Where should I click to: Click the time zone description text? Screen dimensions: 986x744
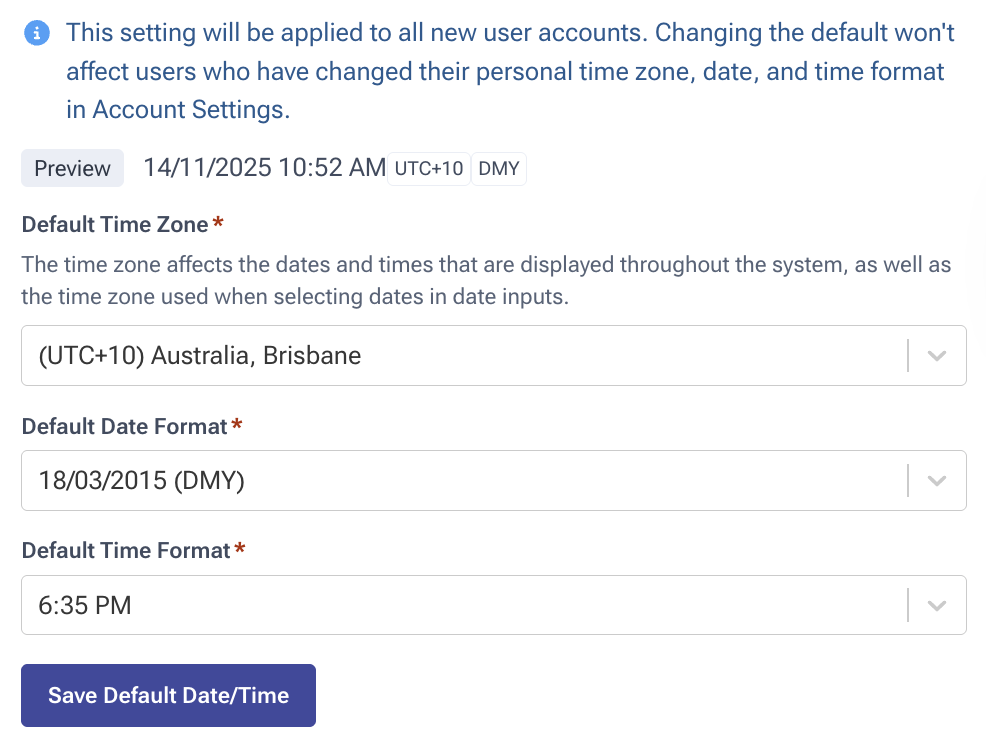point(486,281)
